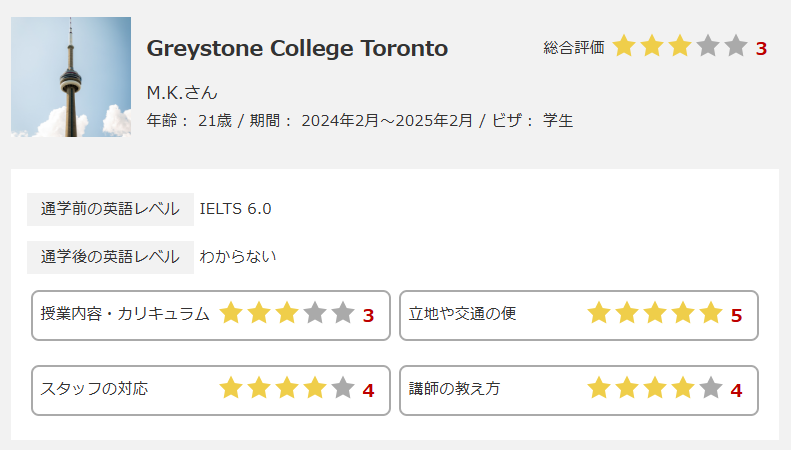The width and height of the screenshot is (791, 450).
Task: Click the third gold star of 総合評価
Action: pos(680,45)
